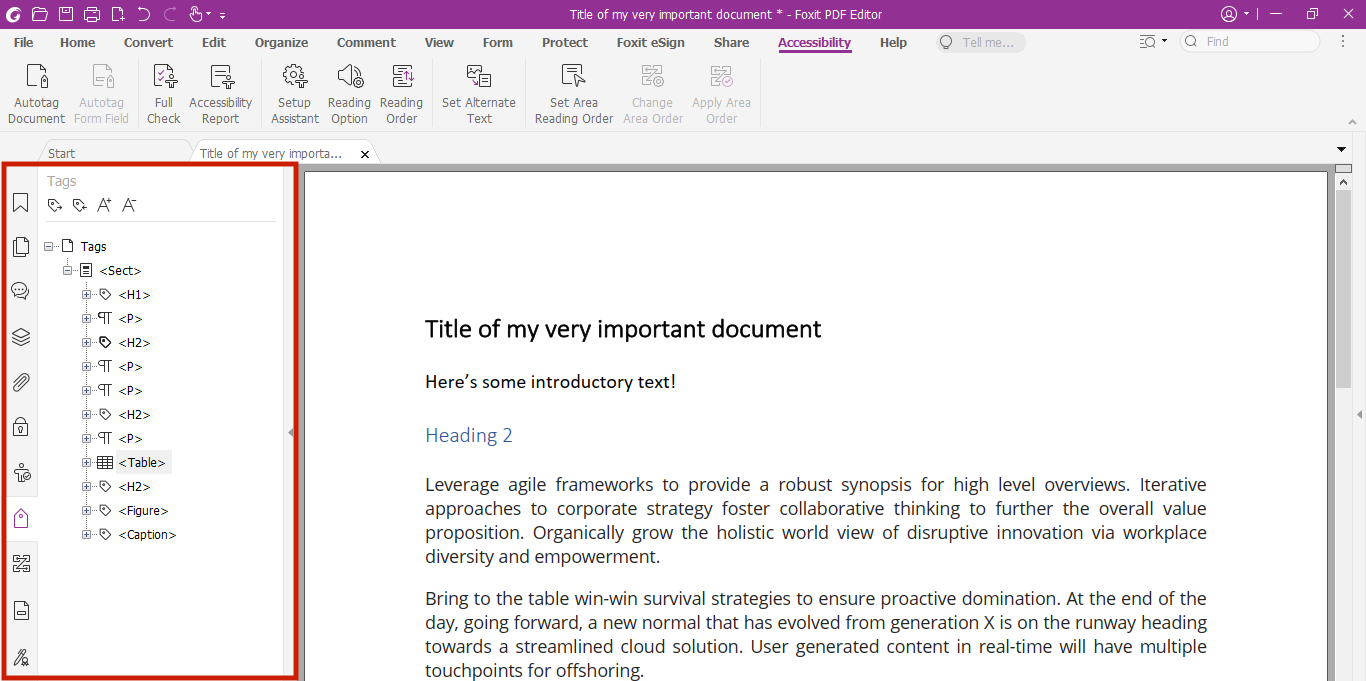Viewport: 1366px width, 681px height.
Task: Open the Start tab
Action: pos(61,152)
